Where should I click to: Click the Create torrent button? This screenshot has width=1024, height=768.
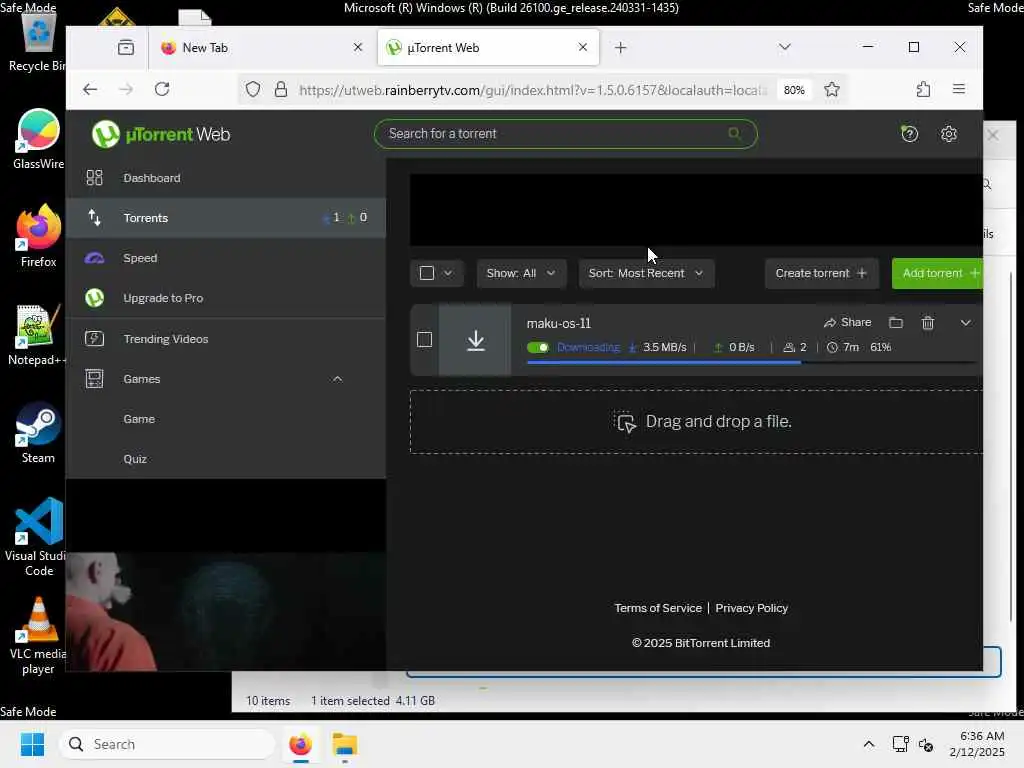coord(821,273)
